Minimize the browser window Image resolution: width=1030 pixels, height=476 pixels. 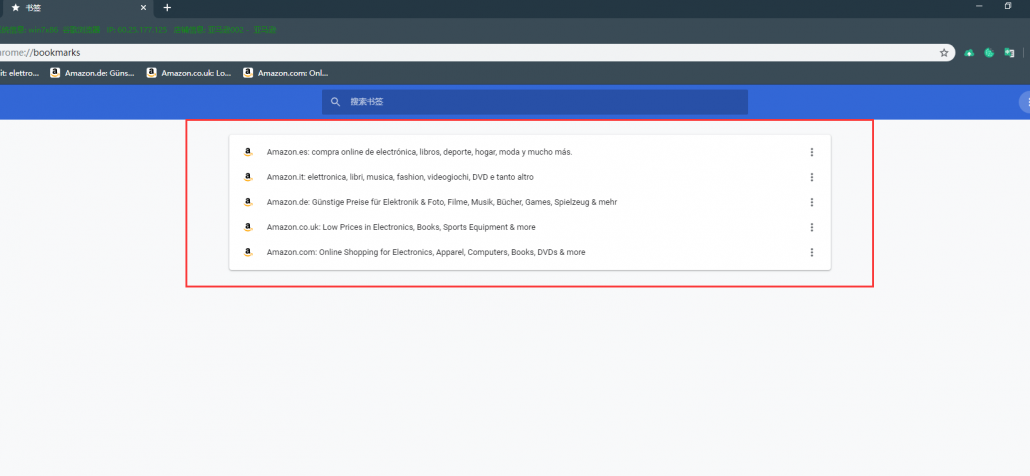click(979, 6)
